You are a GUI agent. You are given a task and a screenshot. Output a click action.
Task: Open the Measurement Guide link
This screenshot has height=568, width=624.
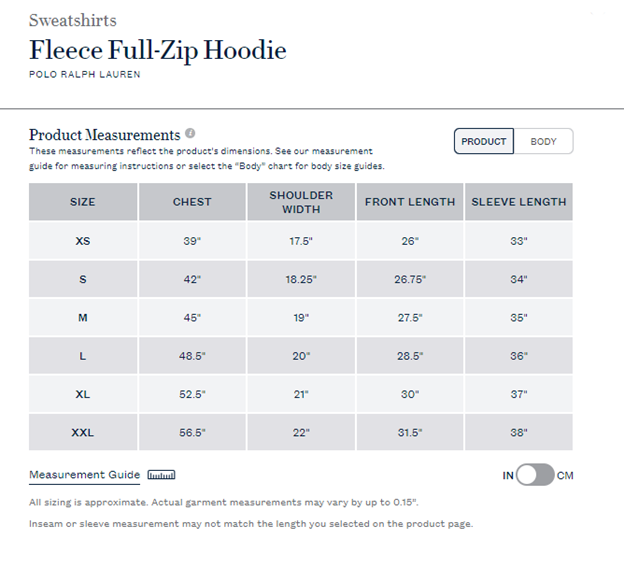[x=85, y=475]
